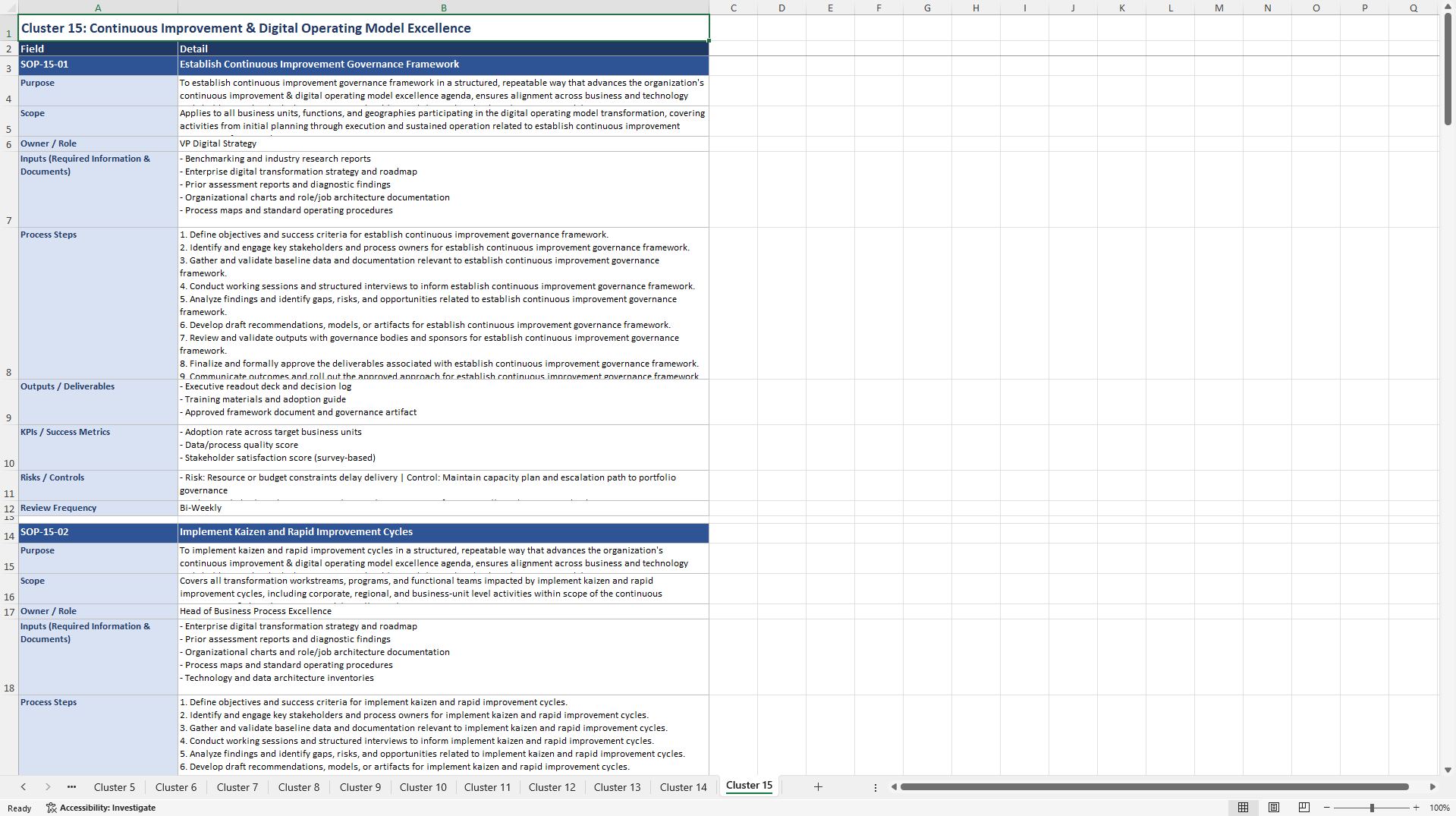Image resolution: width=1456 pixels, height=816 pixels.
Task: Select column Q header
Action: tap(1414, 8)
